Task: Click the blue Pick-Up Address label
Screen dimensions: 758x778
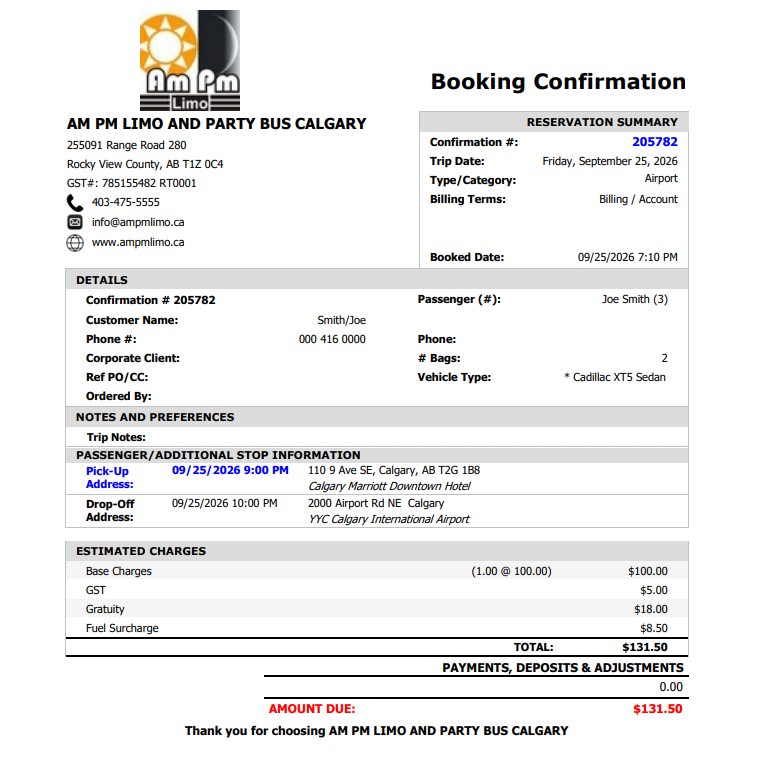Action: pos(110,478)
